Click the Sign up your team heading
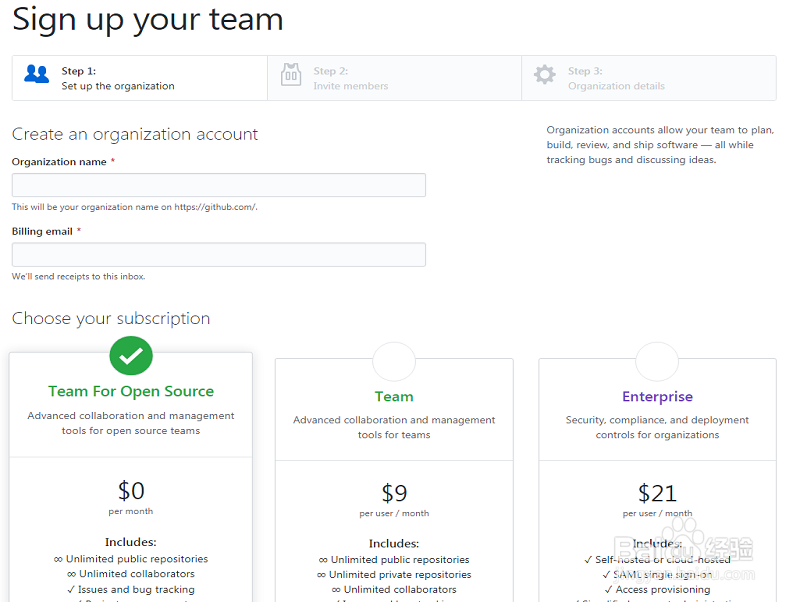800x602 pixels. pyautogui.click(x=148, y=20)
